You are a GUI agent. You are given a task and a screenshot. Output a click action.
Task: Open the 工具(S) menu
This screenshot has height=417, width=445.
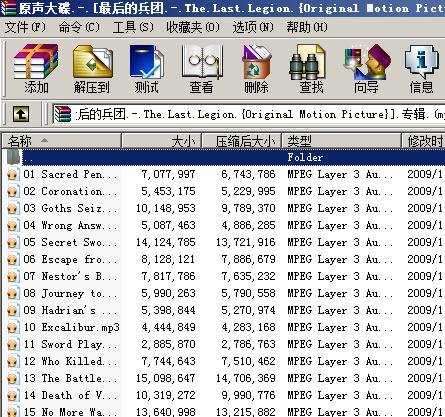point(133,27)
